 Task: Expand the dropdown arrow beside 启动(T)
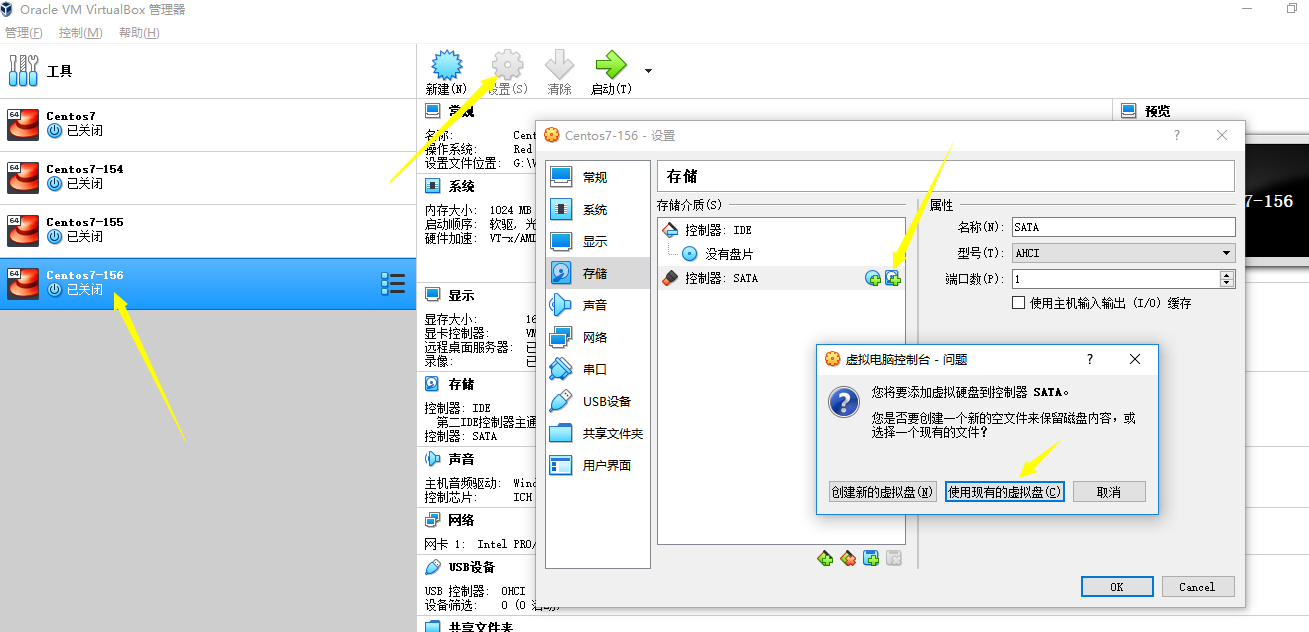tap(649, 71)
